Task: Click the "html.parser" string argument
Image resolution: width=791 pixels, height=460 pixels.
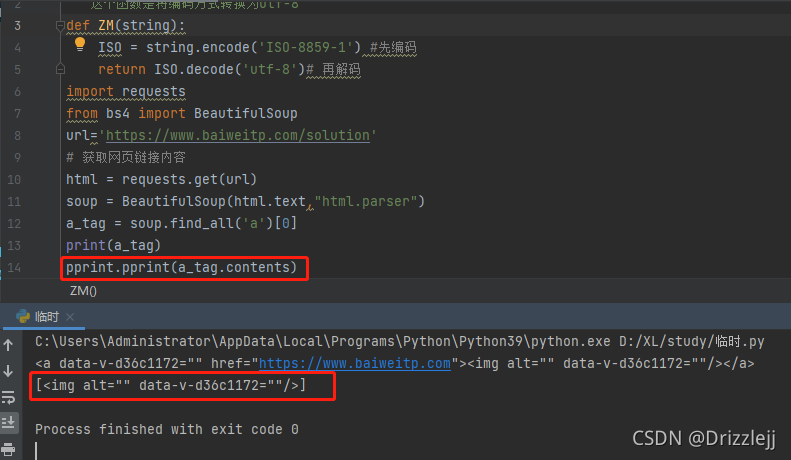Action: pos(365,201)
